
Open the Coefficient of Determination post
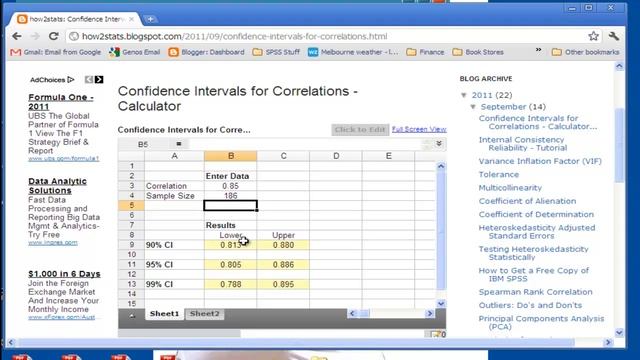click(x=536, y=214)
